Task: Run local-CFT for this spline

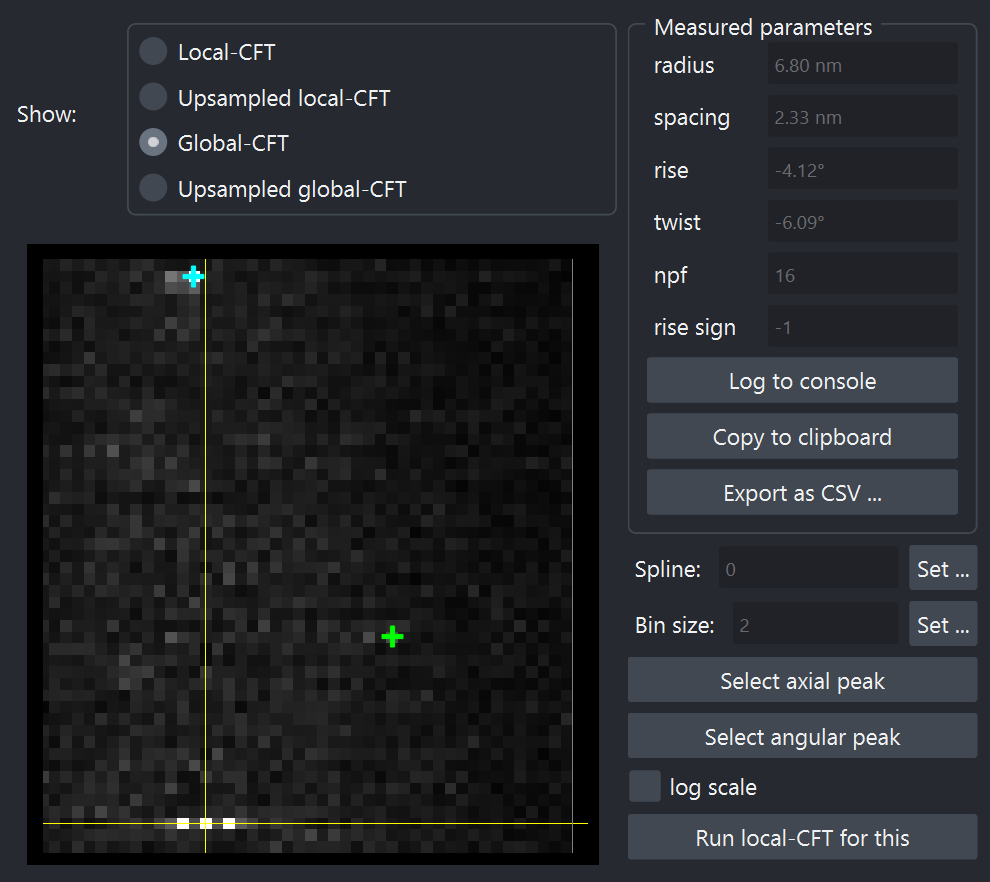Action: (802, 837)
